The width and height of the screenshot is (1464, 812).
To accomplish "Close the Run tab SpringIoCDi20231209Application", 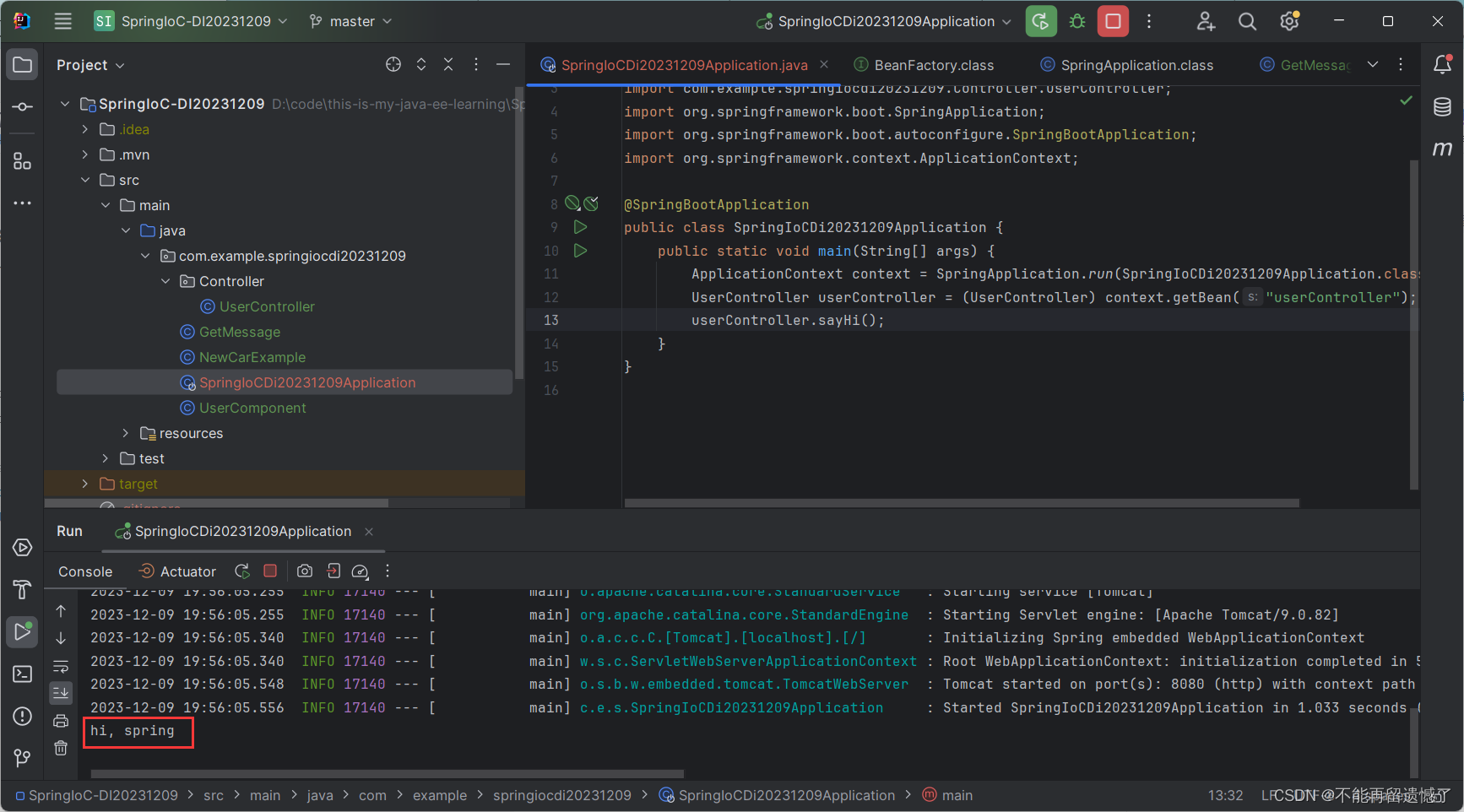I will 369,531.
